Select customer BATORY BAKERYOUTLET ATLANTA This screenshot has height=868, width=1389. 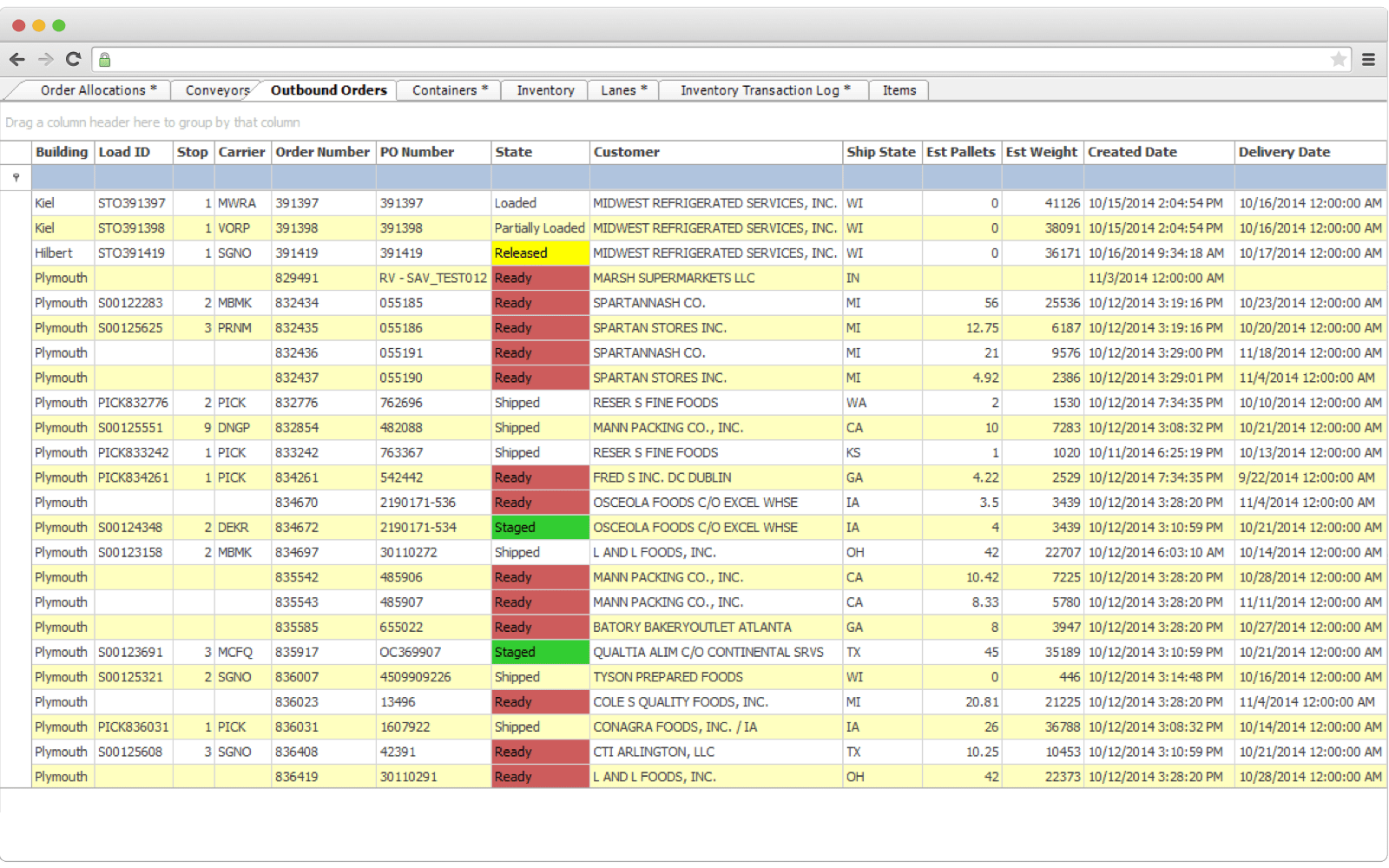point(716,628)
